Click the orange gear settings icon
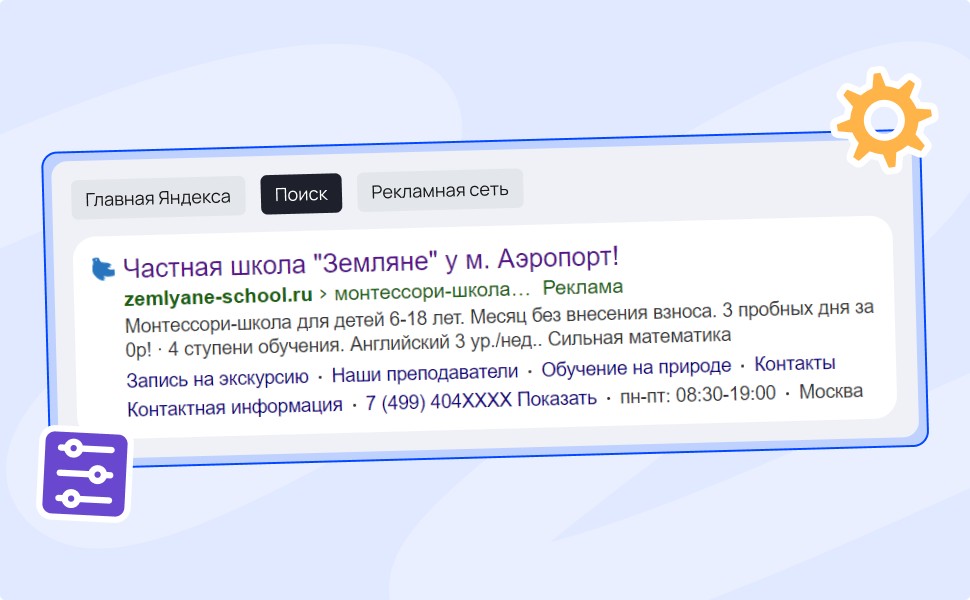 (x=885, y=119)
